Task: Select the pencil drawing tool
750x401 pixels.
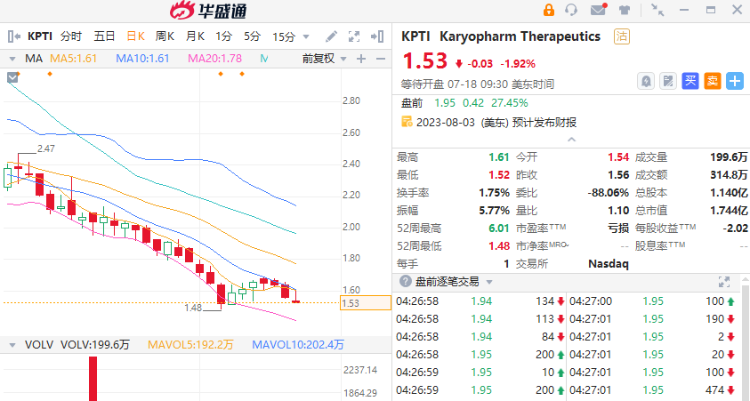Action: (331, 36)
